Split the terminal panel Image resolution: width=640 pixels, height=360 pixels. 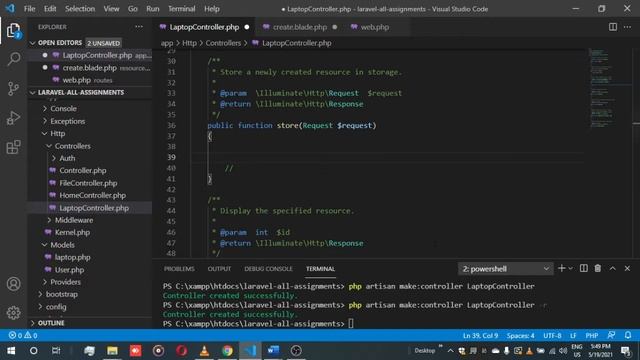tap(584, 268)
